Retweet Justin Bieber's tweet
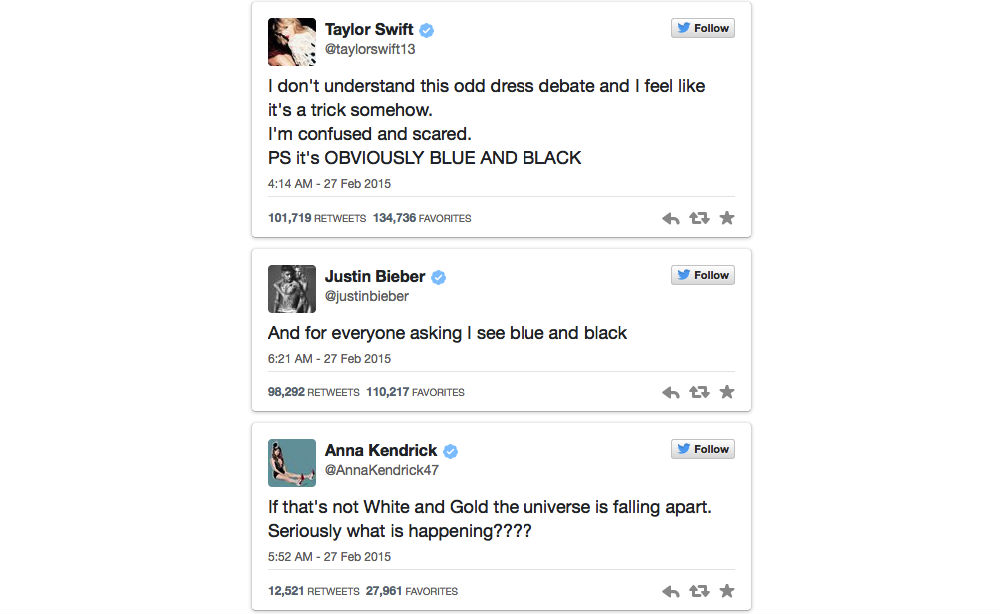The image size is (1000, 614). coord(699,392)
